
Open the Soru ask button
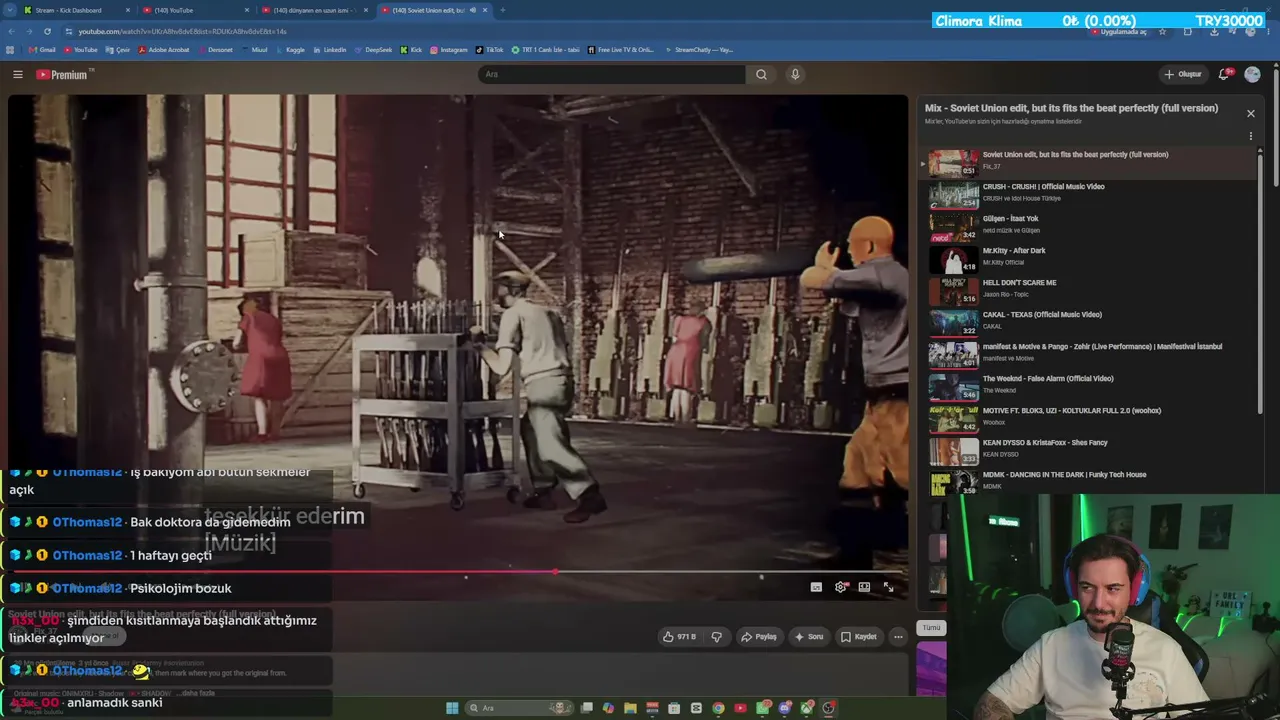pos(808,636)
